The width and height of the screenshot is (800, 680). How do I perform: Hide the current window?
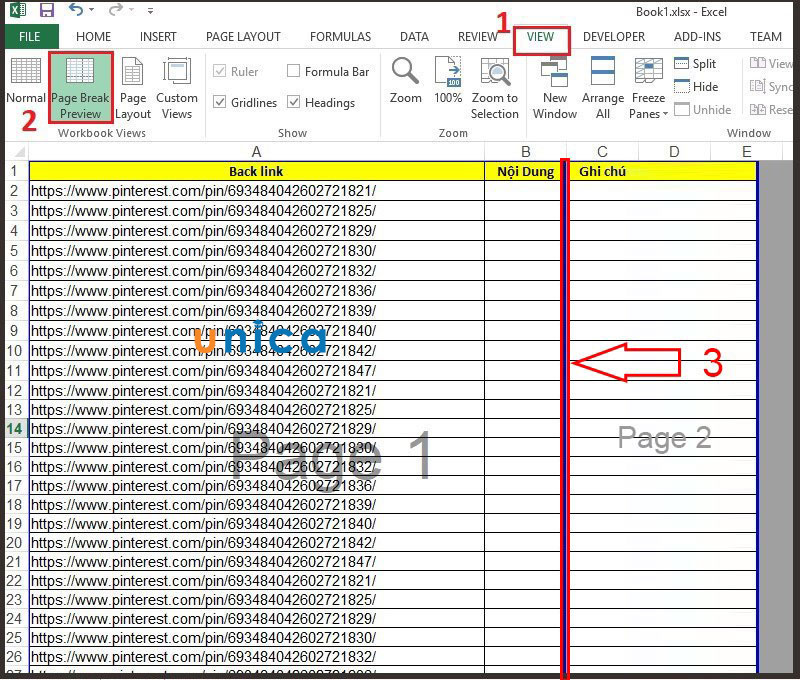click(696, 87)
